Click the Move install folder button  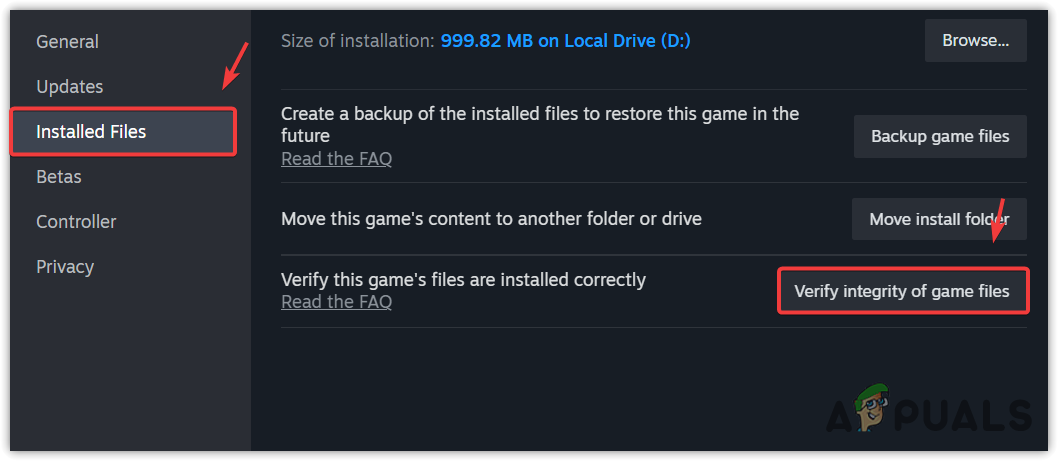pos(939,219)
